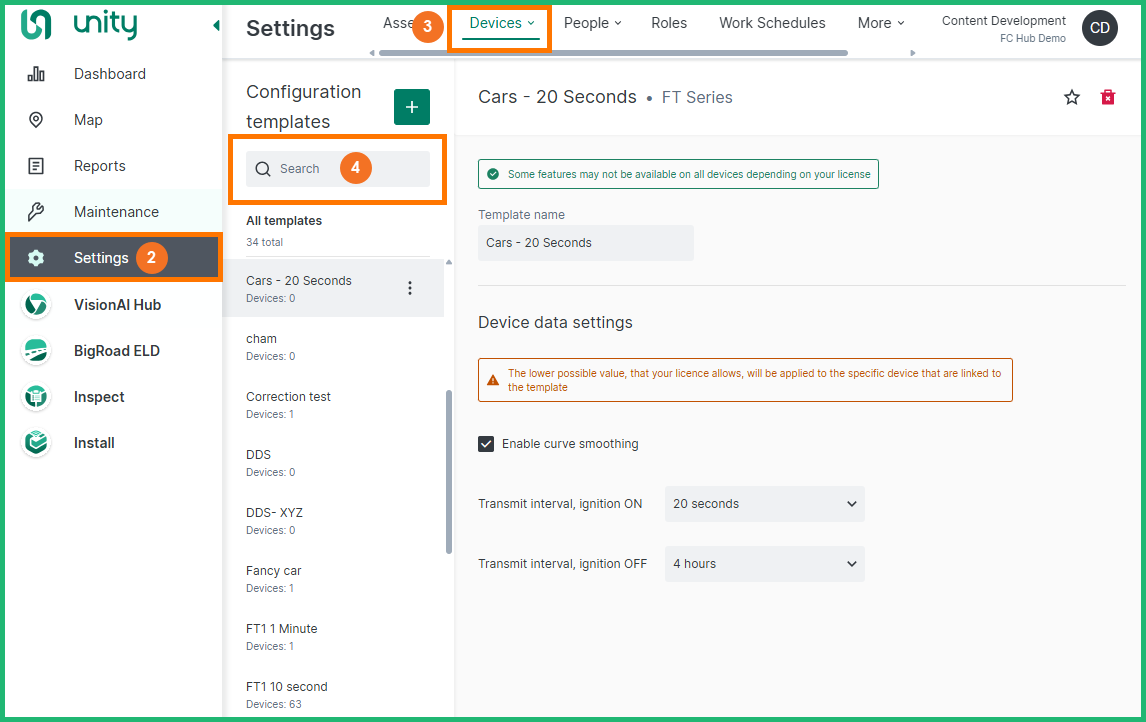1146x722 pixels.
Task: Click the Dashboard bar chart icon
Action: point(36,74)
